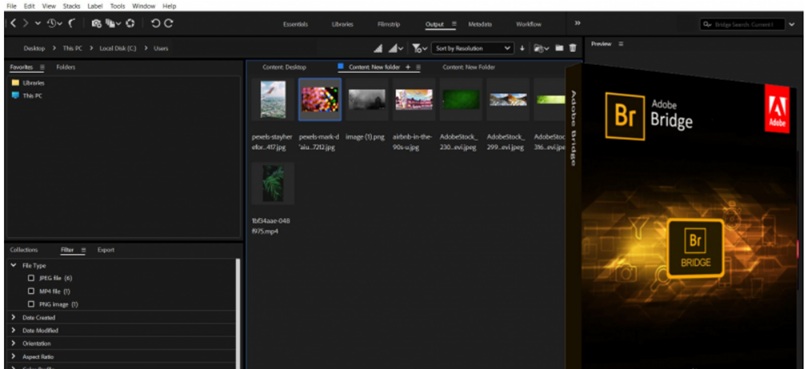Click the sort direction down-arrow icon
This screenshot has height=369, width=806.
pos(522,48)
